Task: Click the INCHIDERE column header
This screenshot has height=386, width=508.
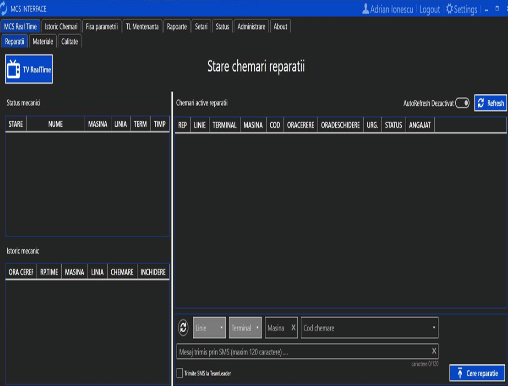Action: (x=153, y=272)
